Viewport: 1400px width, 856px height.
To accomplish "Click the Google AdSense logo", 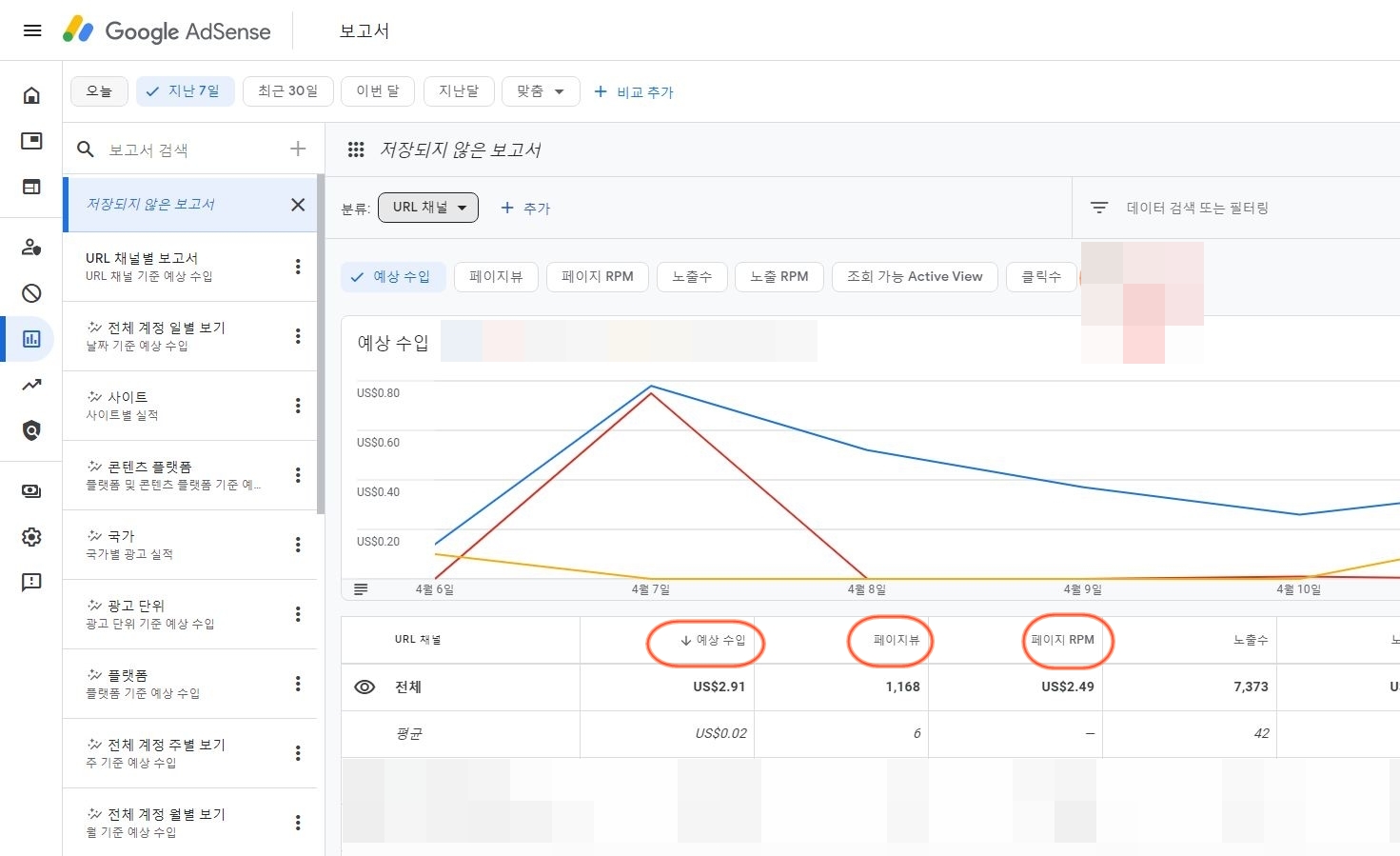I will (167, 30).
